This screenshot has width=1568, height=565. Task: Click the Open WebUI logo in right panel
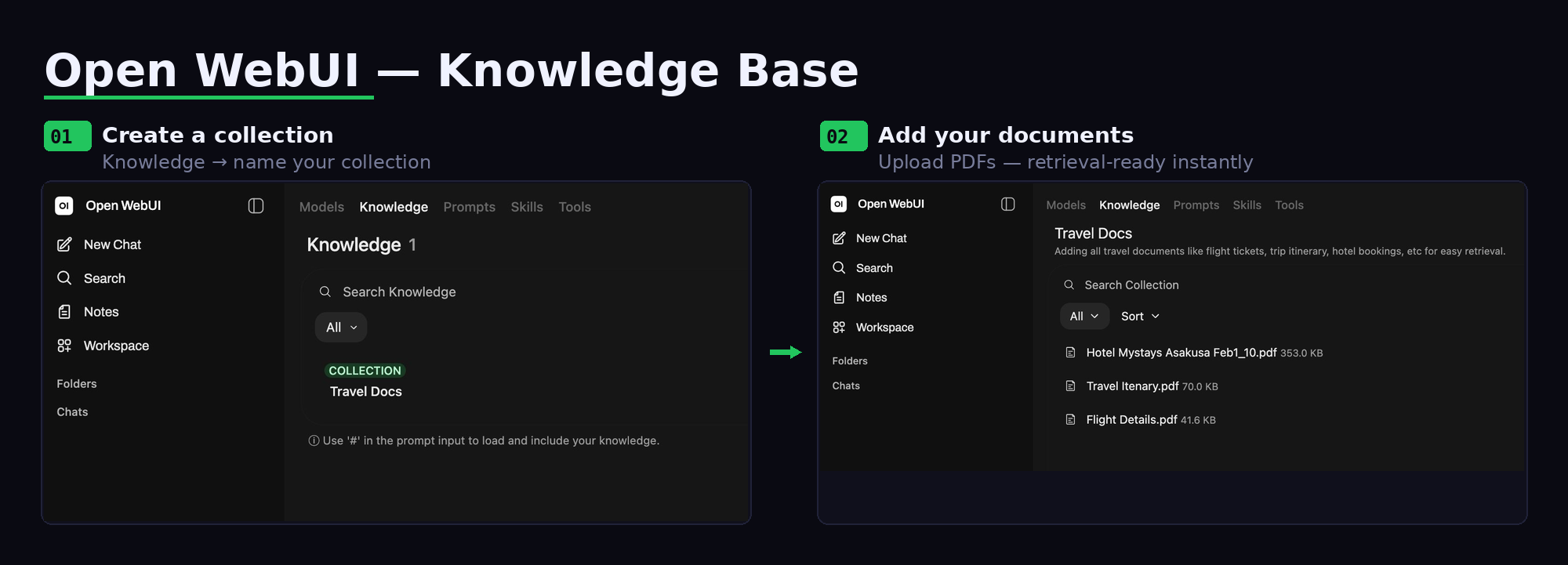click(839, 204)
